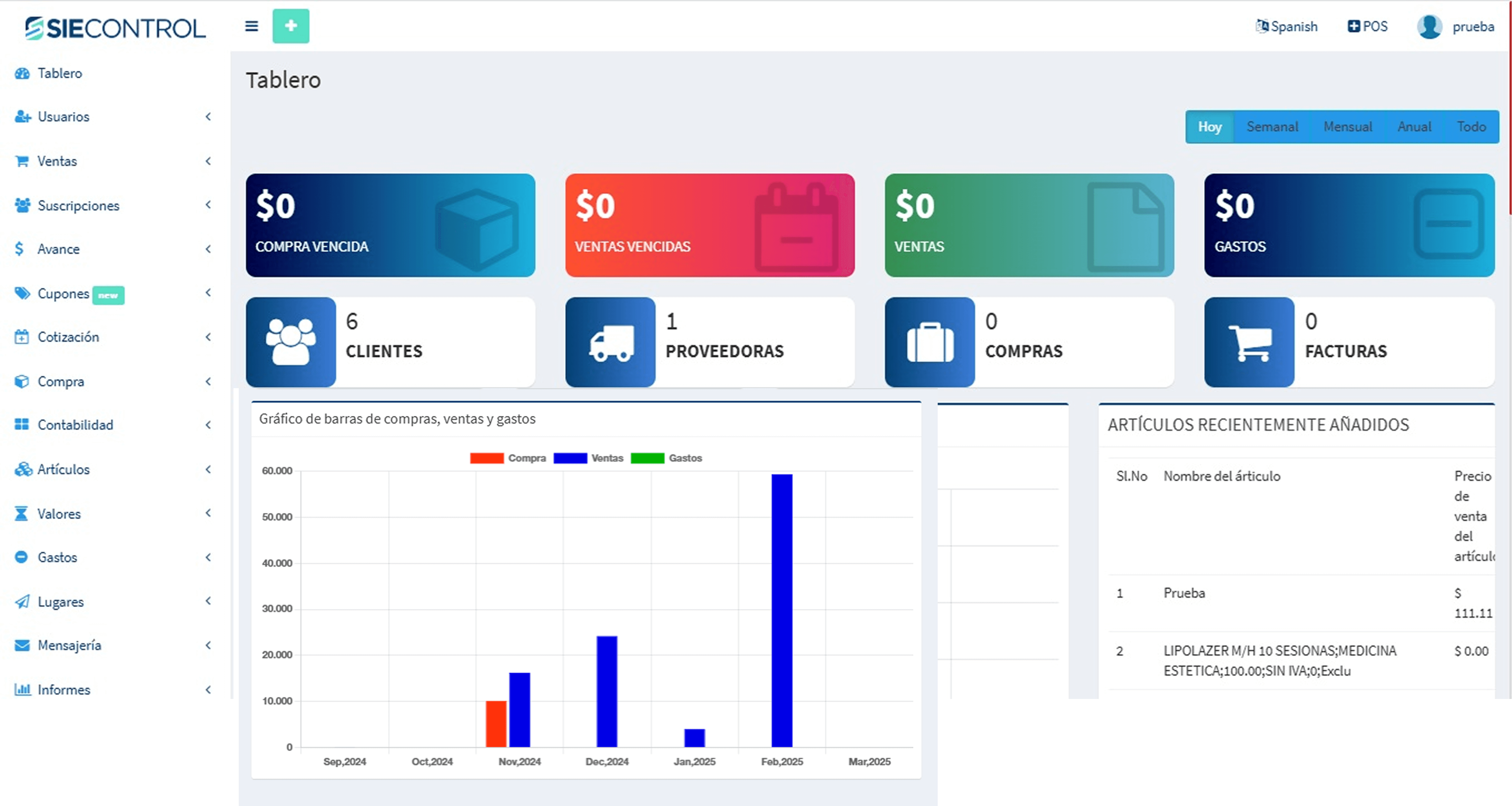Click the Proveedoras truck icon tile
This screenshot has height=806, width=1512.
tap(610, 342)
